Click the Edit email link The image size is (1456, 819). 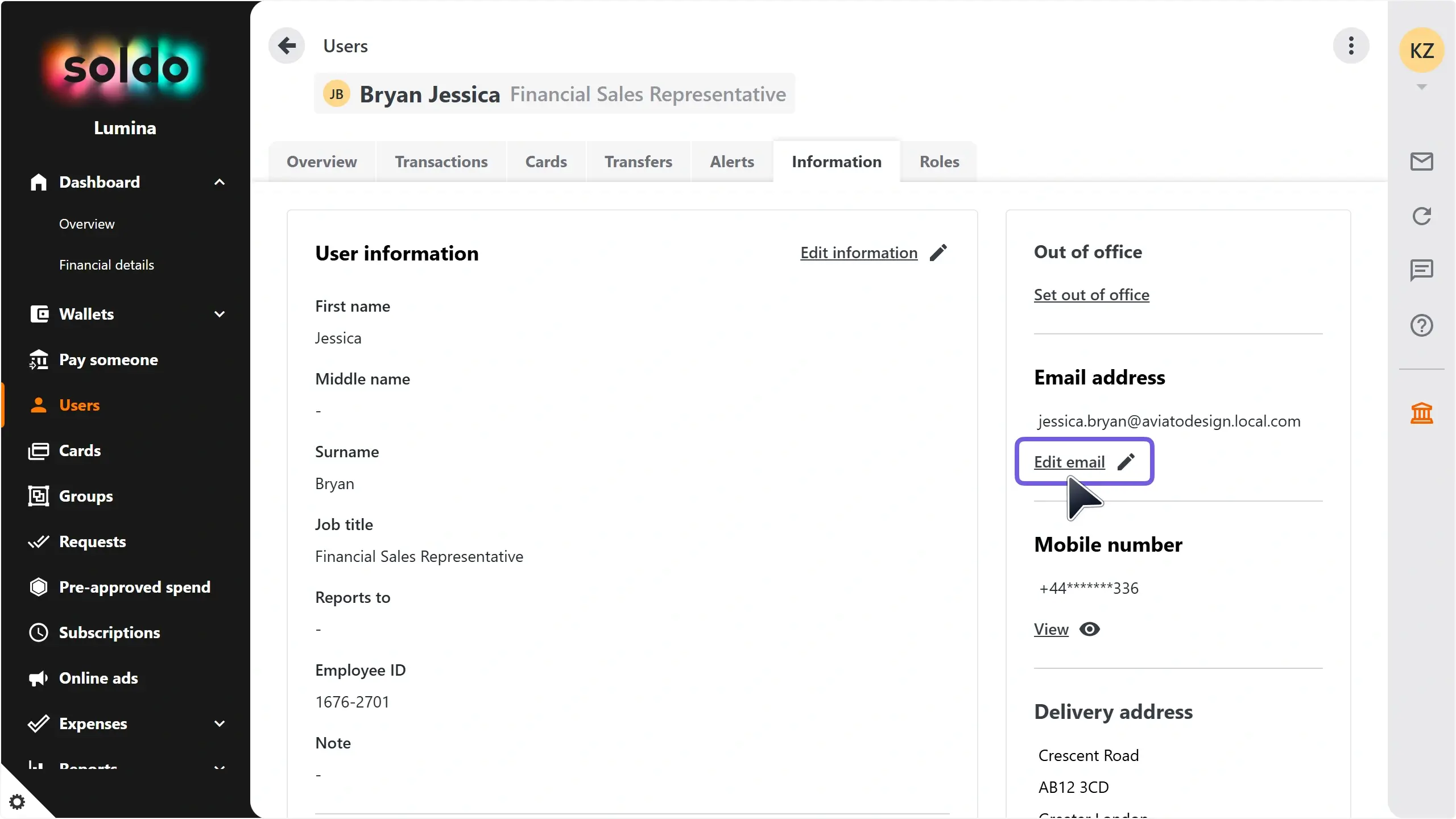click(x=1069, y=462)
